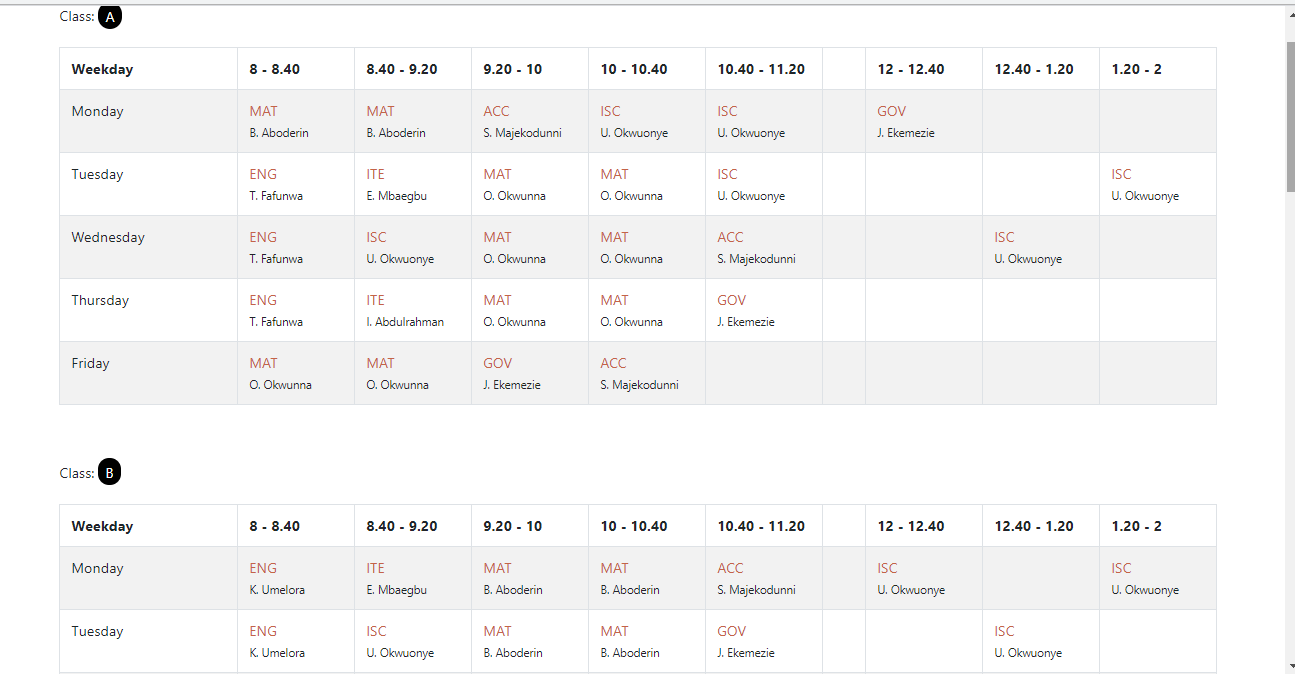Click Class B Monday 1.20 ISC entry
The height and width of the screenshot is (674, 1295).
[x=1157, y=578]
